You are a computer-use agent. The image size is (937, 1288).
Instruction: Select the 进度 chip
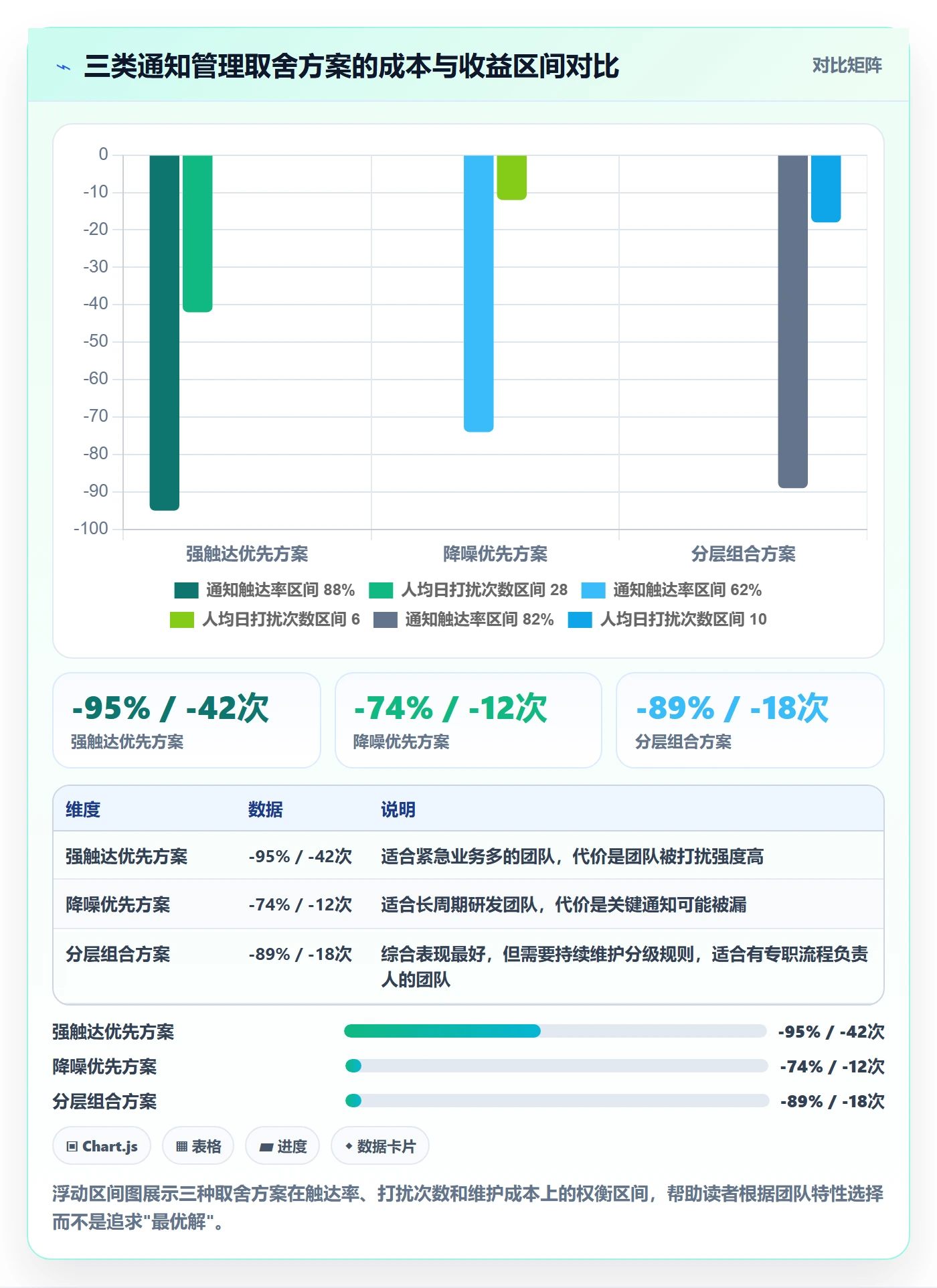pos(282,1146)
